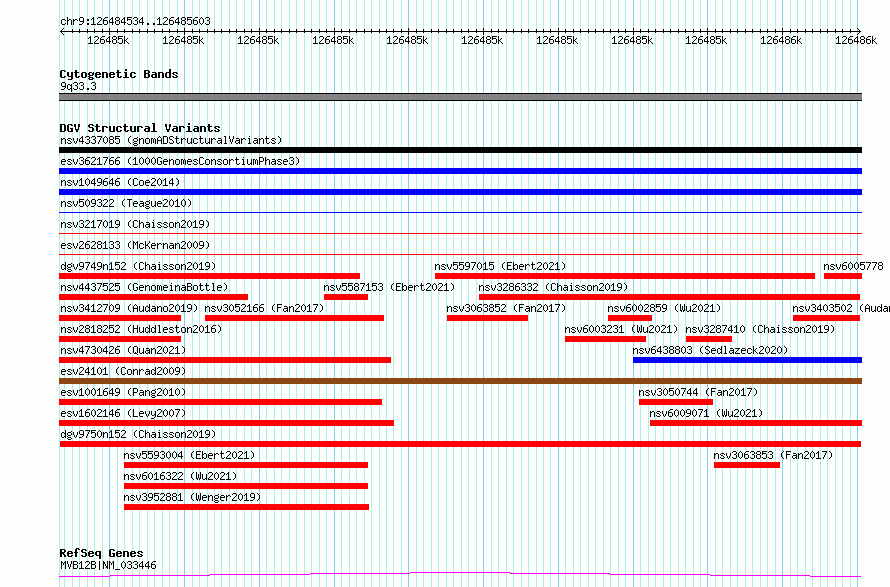Click nsv5587153 Ebert2021 label
This screenshot has height=587, width=890.
coord(389,287)
